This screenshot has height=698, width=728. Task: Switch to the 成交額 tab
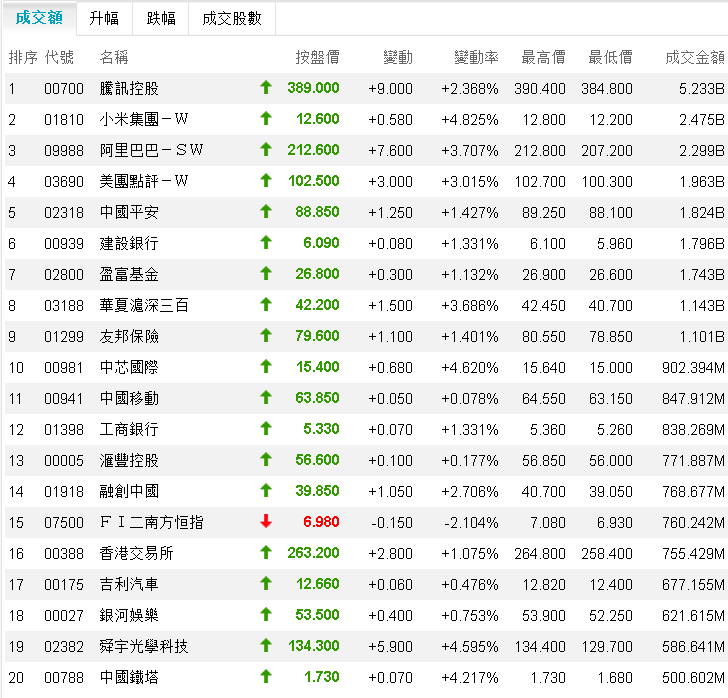(39, 18)
